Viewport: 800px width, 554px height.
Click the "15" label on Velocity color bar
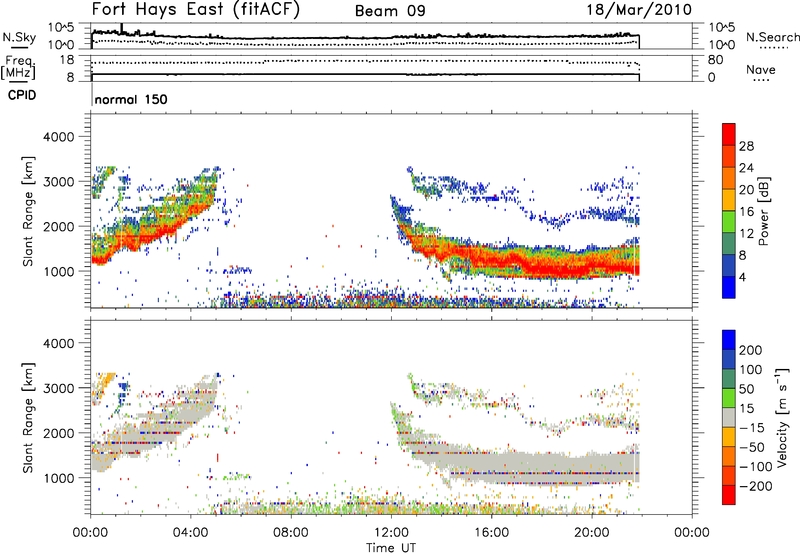pyautogui.click(x=747, y=409)
